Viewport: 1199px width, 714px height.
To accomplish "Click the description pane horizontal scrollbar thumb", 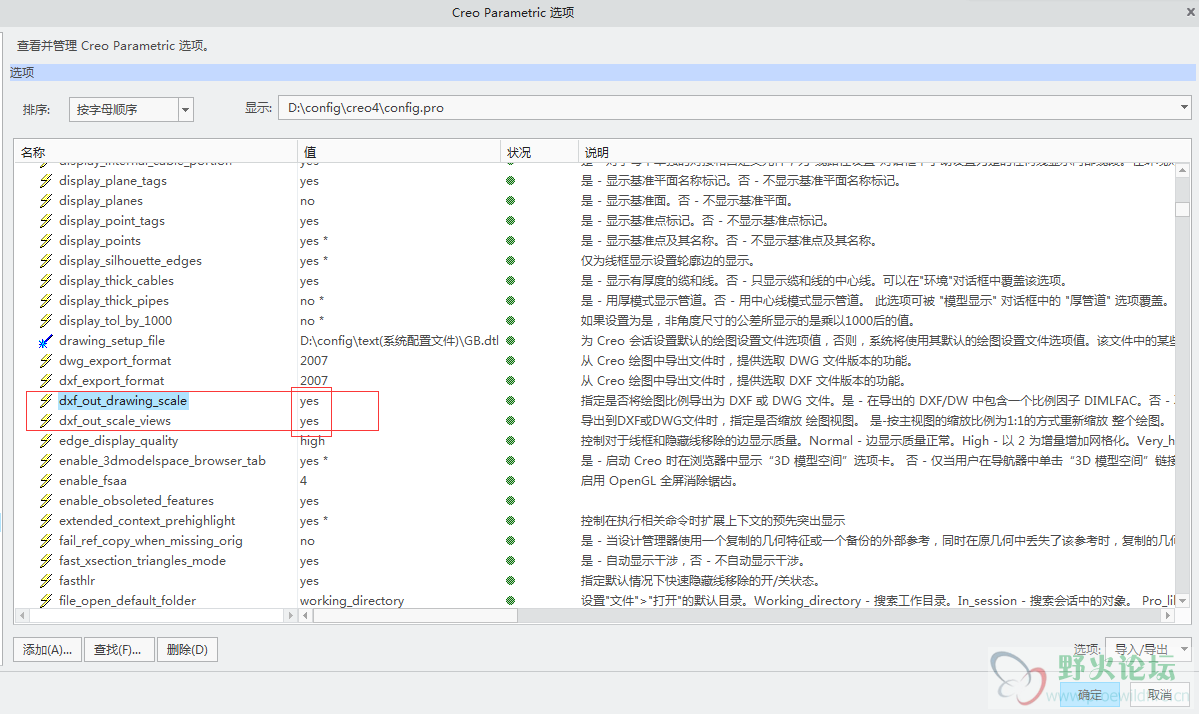I will coord(414,615).
